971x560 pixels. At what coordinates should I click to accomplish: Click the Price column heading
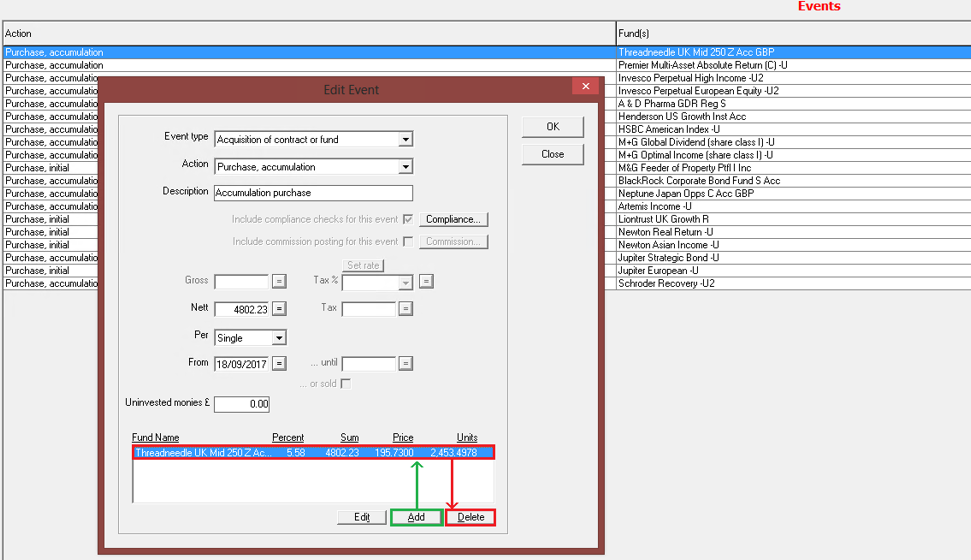click(403, 437)
